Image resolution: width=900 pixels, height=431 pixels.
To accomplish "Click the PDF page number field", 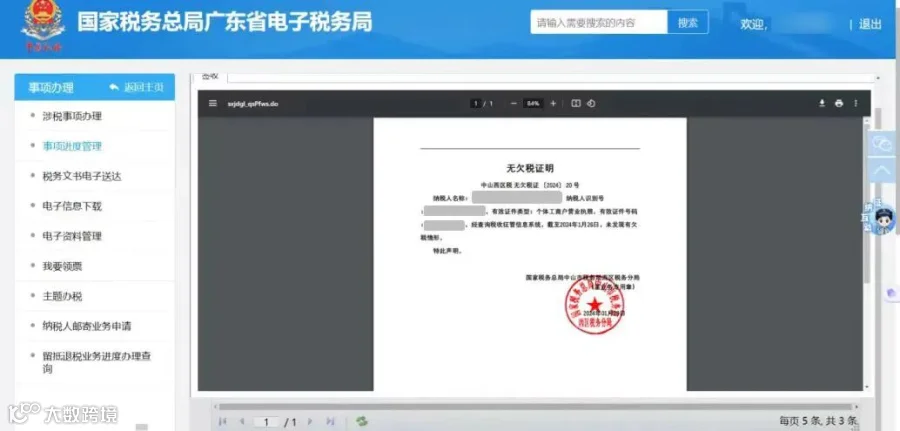I will coord(475,103).
